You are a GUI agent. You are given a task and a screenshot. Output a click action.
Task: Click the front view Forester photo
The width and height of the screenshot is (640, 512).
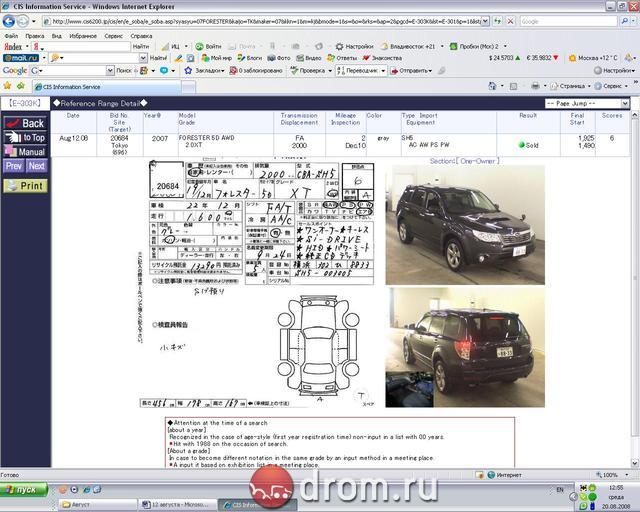465,225
